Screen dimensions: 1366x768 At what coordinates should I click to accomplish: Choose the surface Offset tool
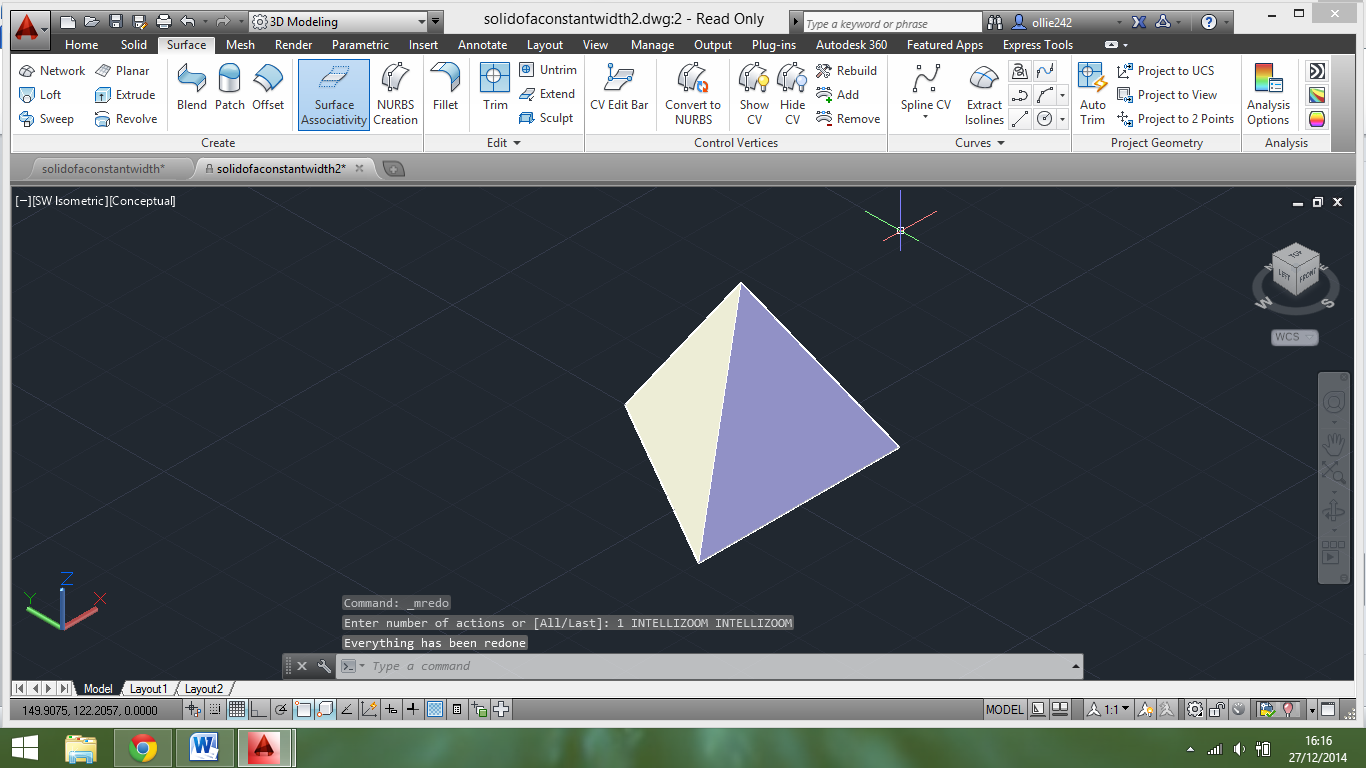pyautogui.click(x=268, y=87)
